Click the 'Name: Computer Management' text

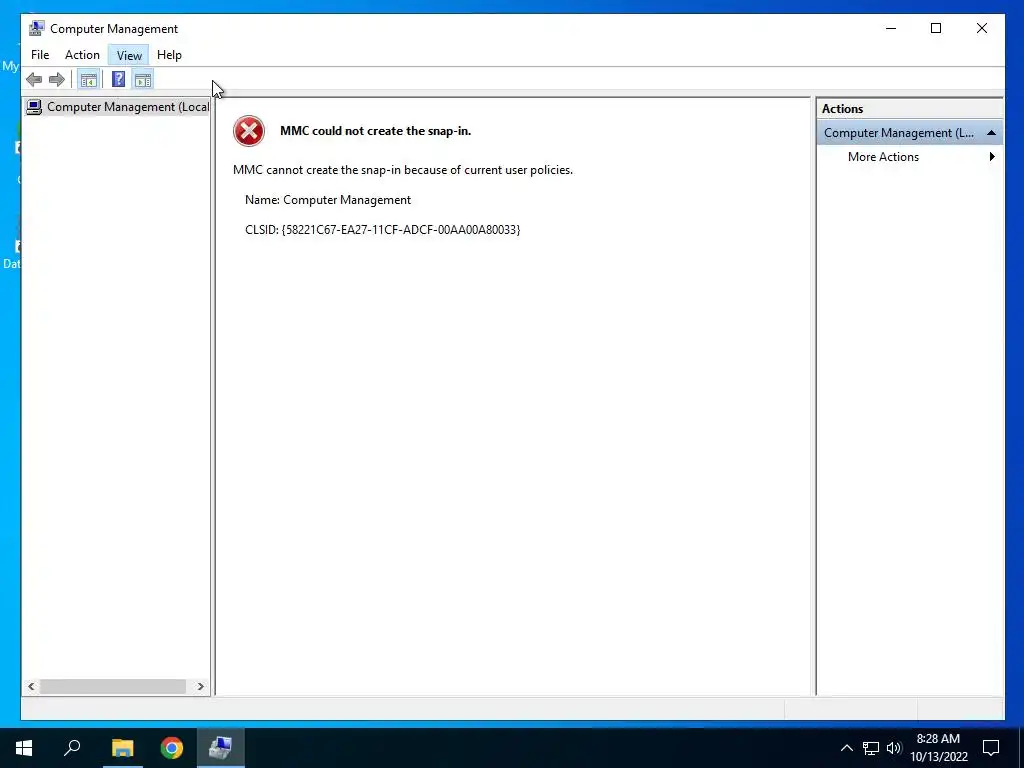tap(328, 200)
